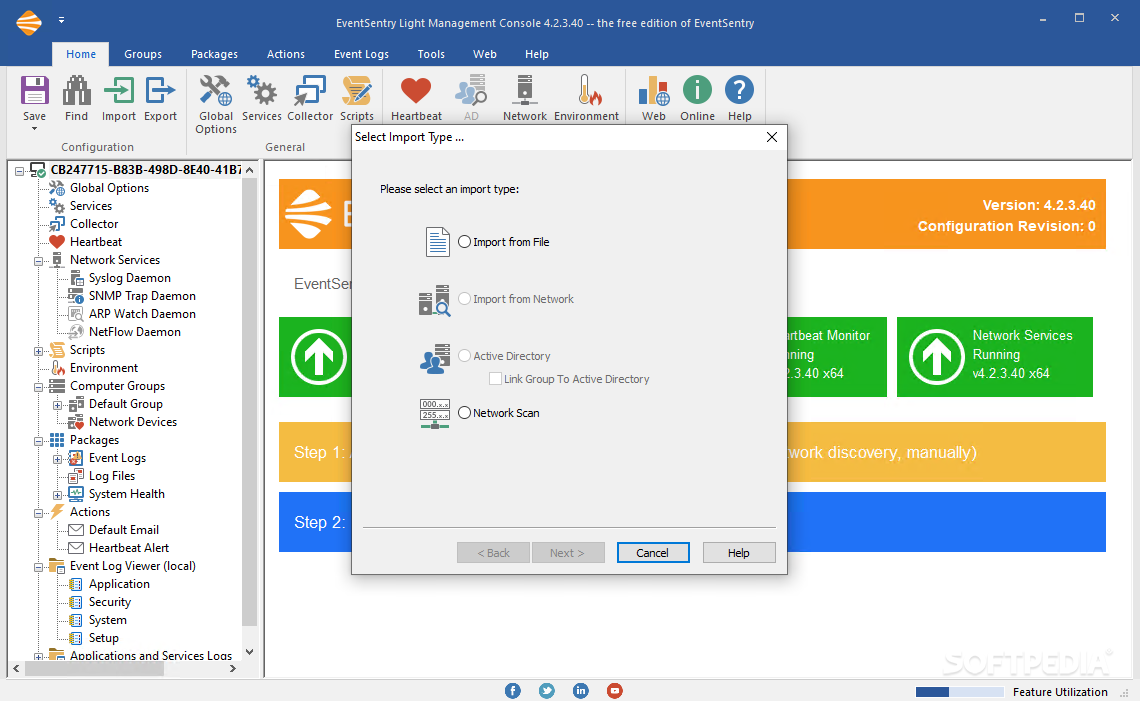Click the Save icon in the ribbon
1140x701 pixels.
(34, 91)
